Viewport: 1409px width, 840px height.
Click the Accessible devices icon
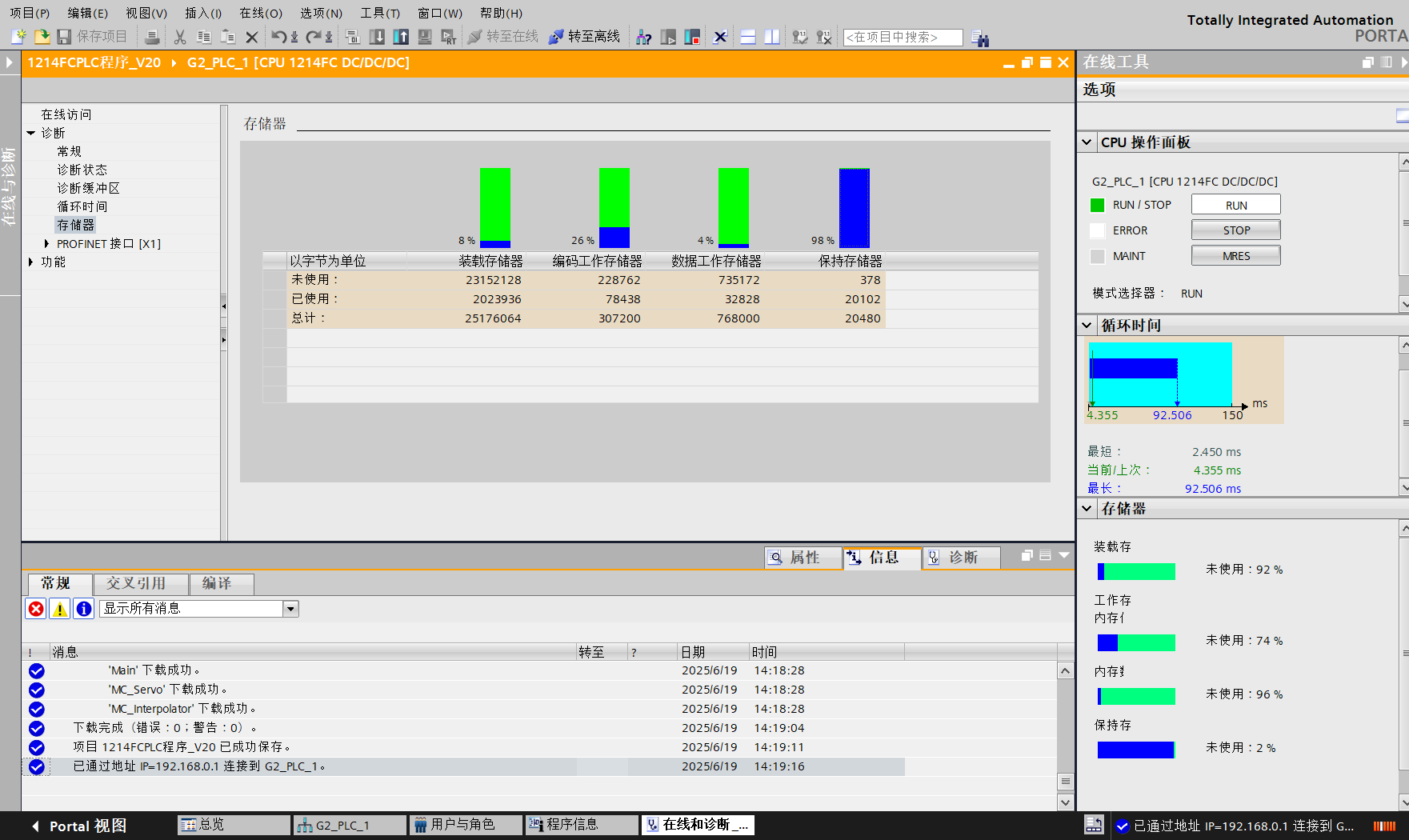(643, 37)
